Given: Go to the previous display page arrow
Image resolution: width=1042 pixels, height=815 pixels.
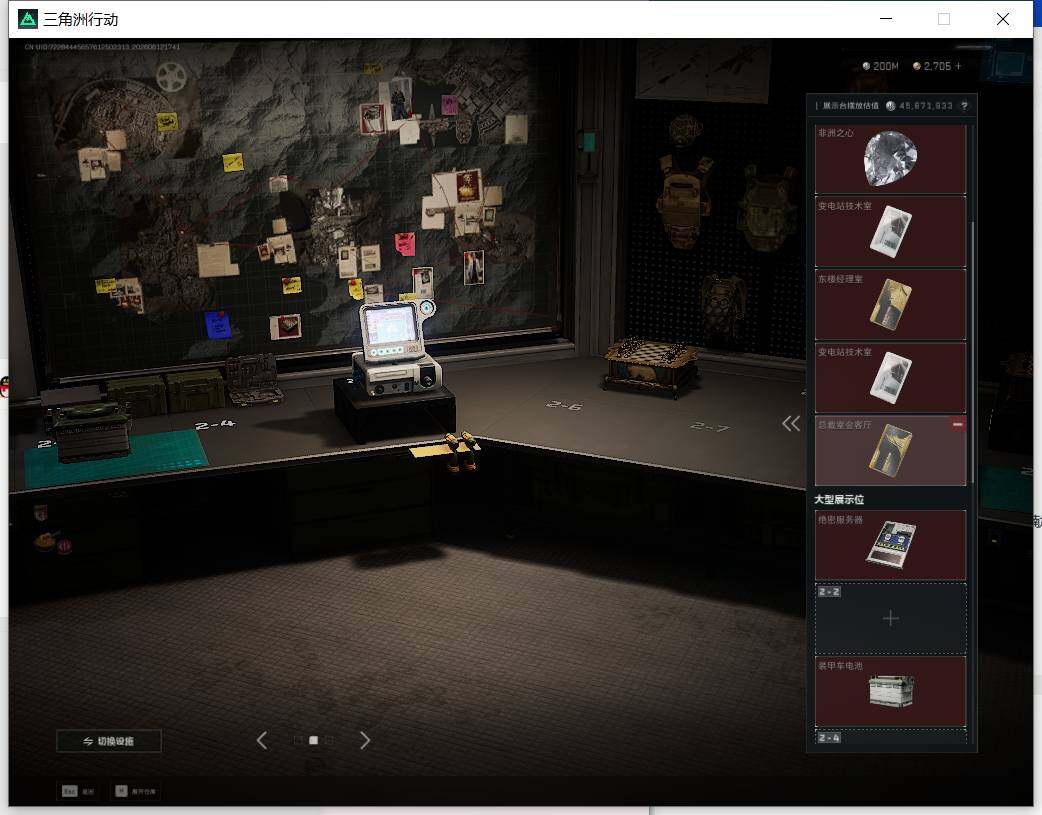Looking at the screenshot, I should (x=262, y=740).
